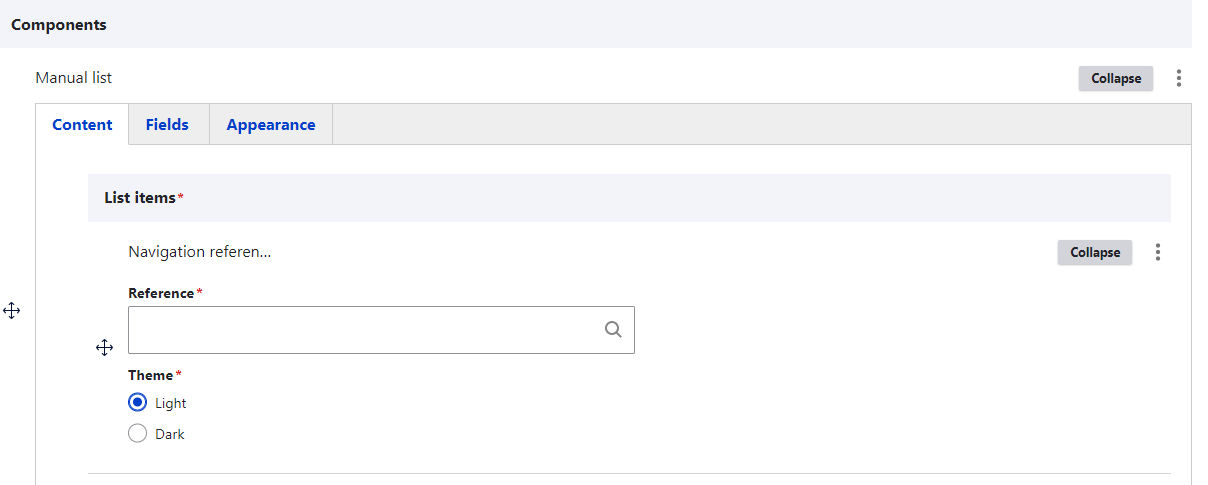Click the Components section header
1208x485 pixels.
(59, 24)
